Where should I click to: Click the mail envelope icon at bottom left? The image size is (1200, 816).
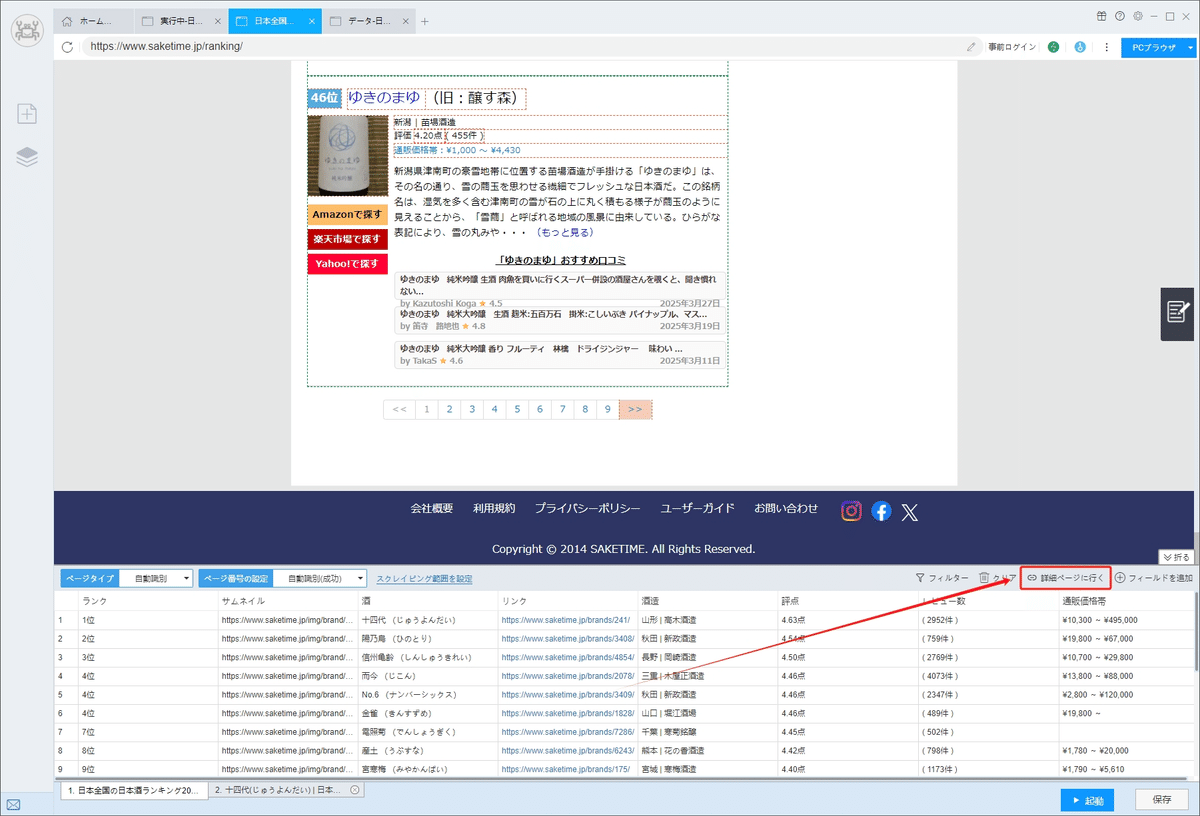(x=13, y=803)
